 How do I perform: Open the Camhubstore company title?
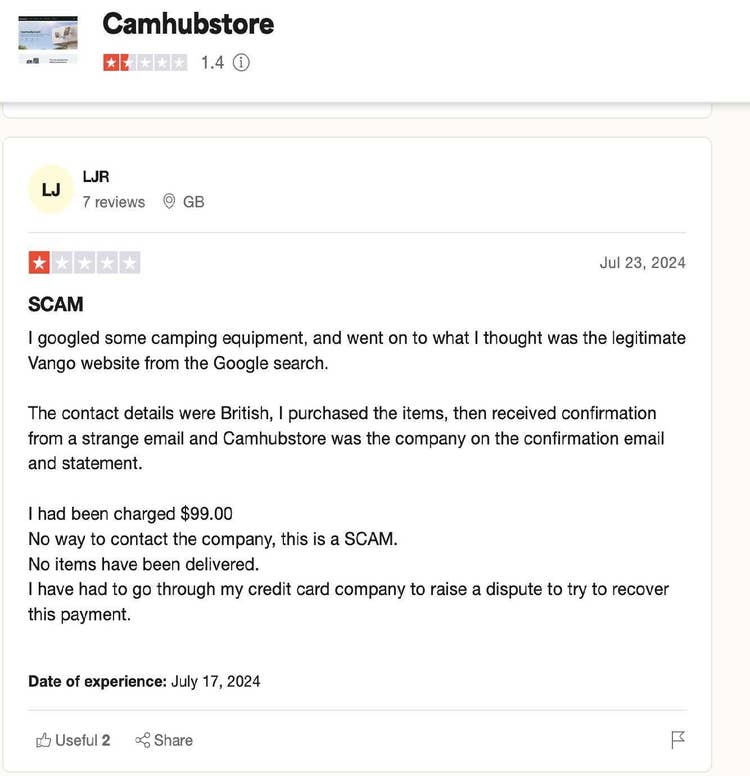click(x=188, y=23)
